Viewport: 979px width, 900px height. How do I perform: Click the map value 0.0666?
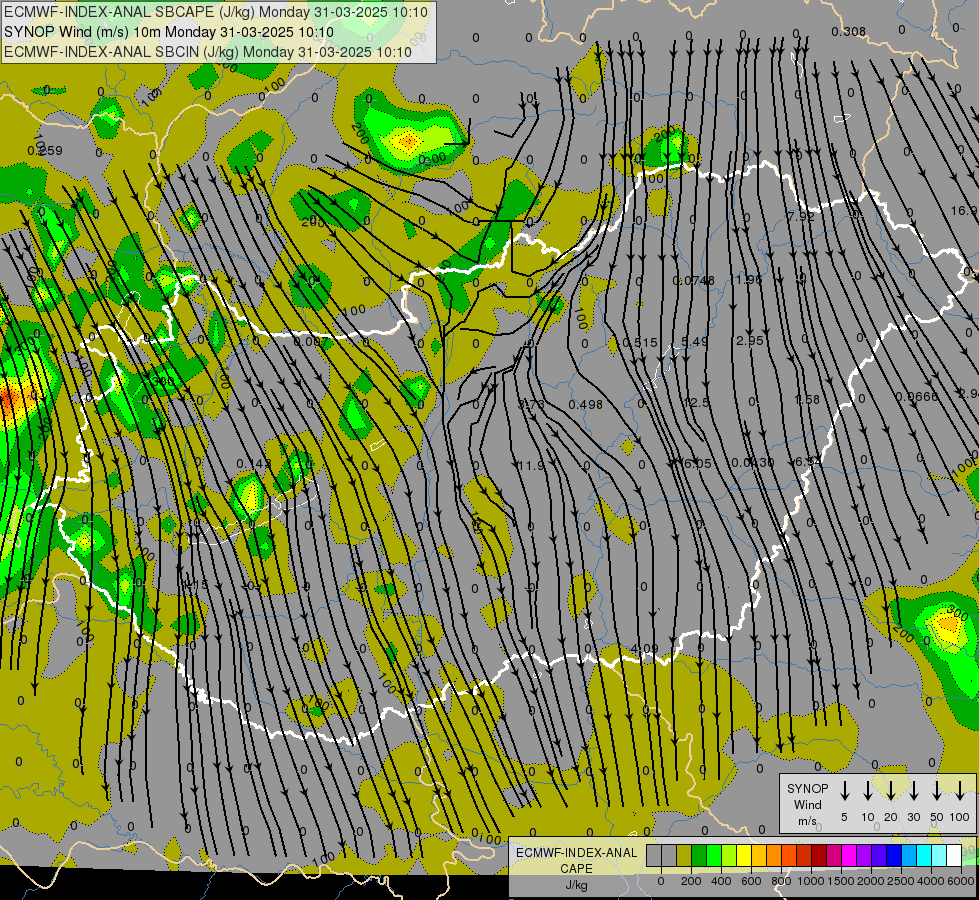917,397
